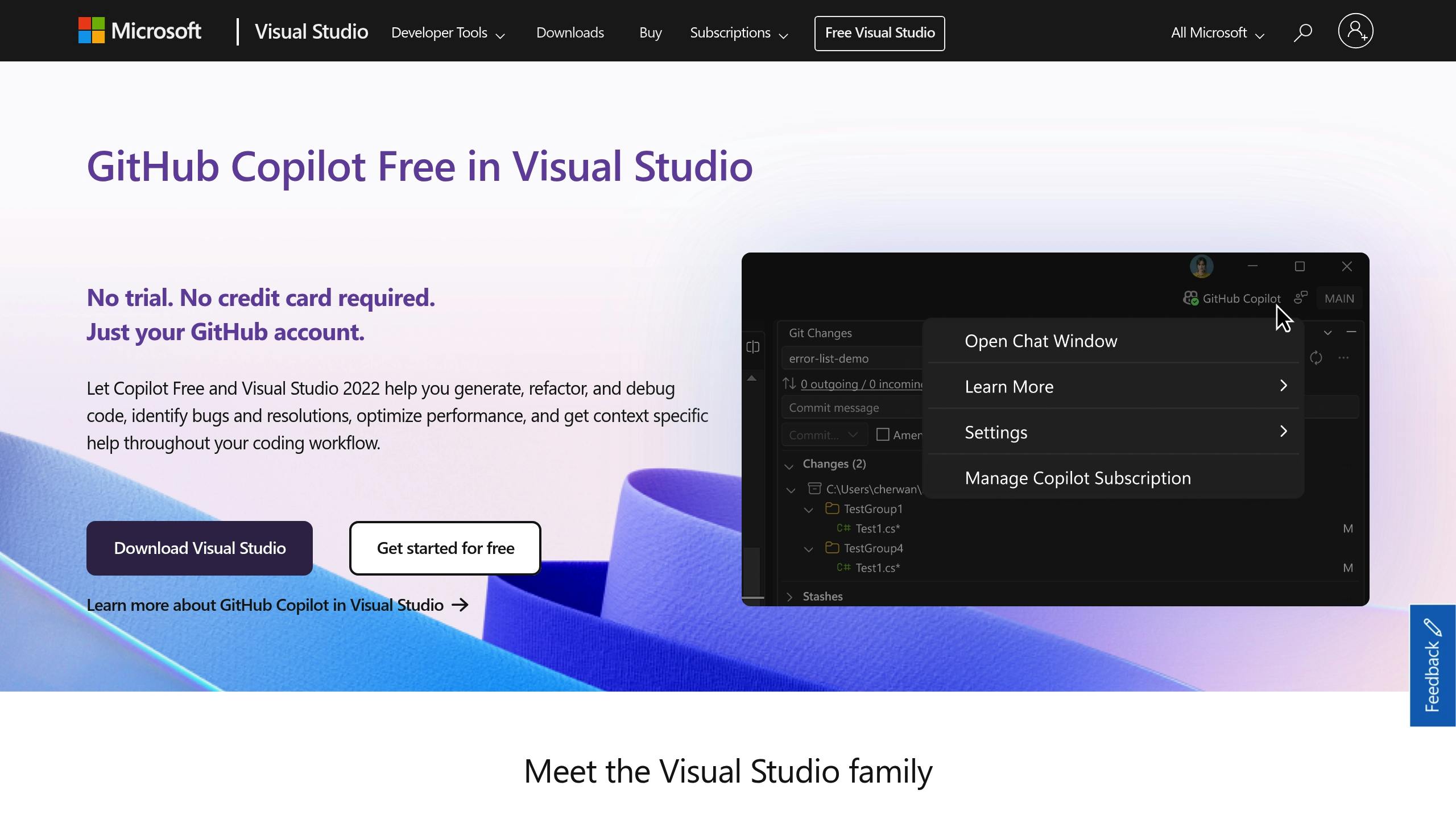Open the Microsoft logo home link

click(x=140, y=32)
